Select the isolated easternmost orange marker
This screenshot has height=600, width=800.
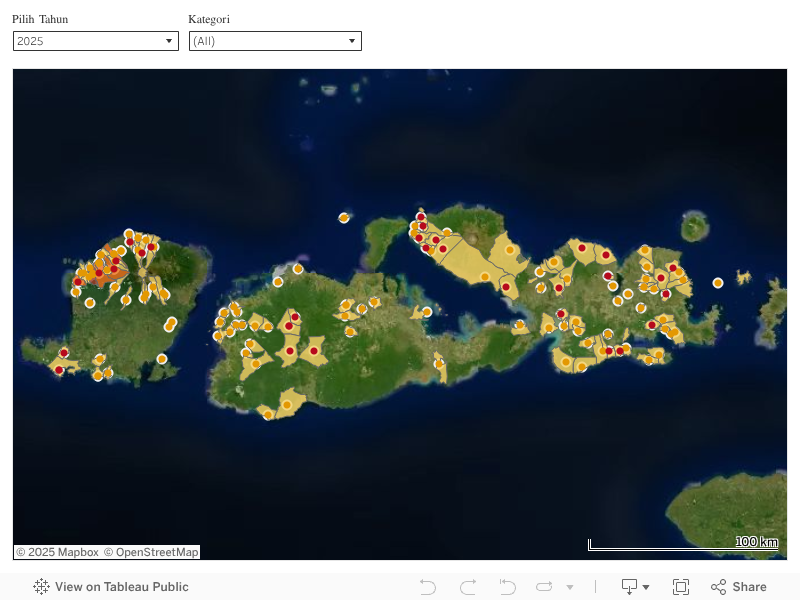[718, 283]
